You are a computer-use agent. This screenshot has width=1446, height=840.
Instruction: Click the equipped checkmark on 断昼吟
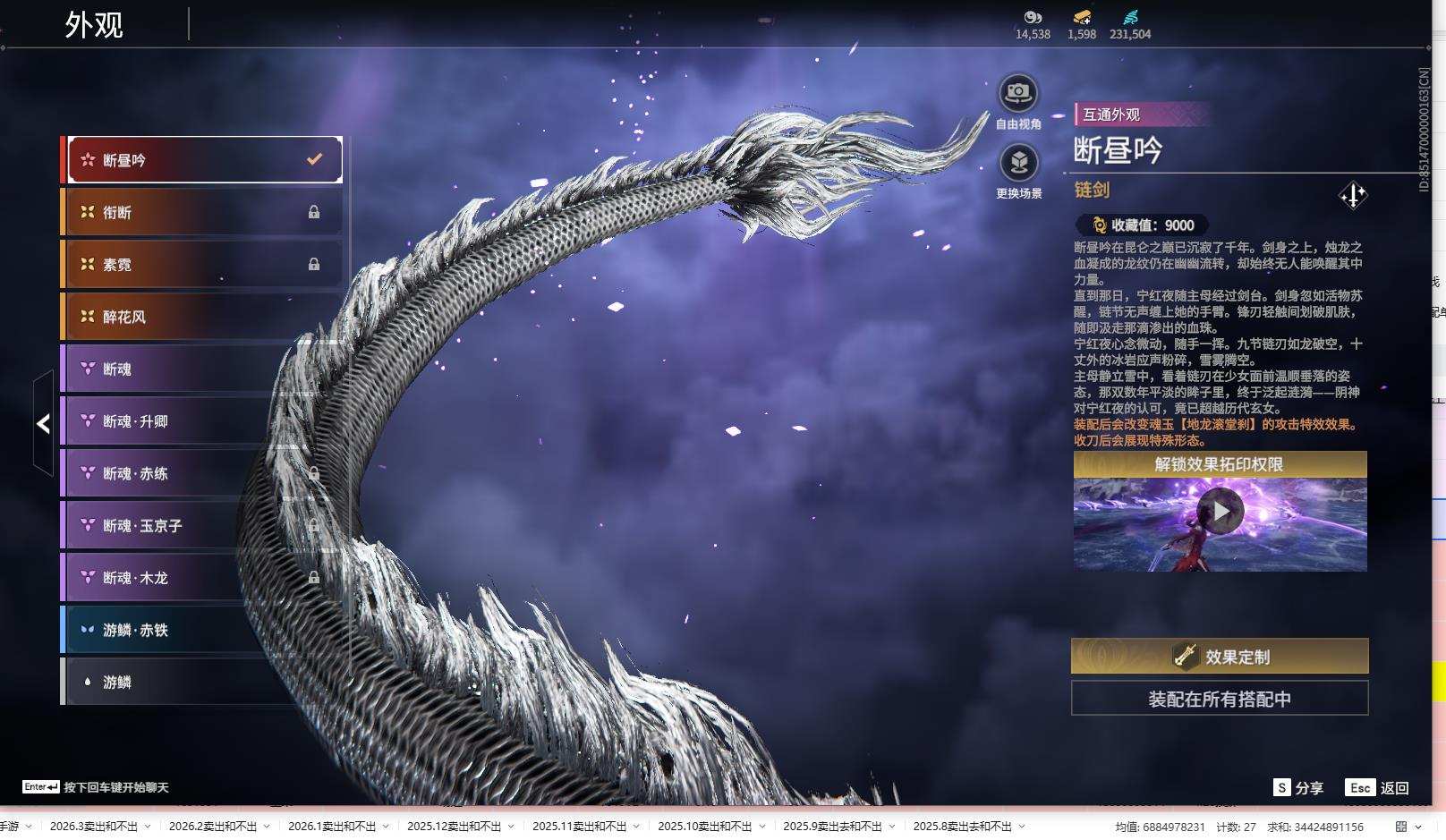pyautogui.click(x=312, y=157)
